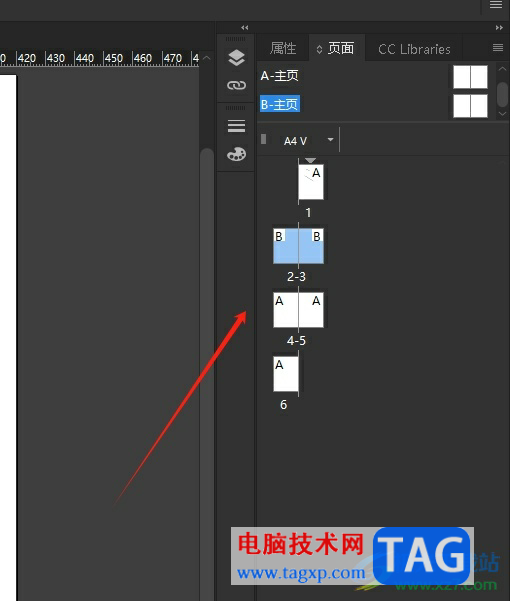This screenshot has width=510, height=601.
Task: Click the master list scrollbar thumb
Action: (502, 94)
